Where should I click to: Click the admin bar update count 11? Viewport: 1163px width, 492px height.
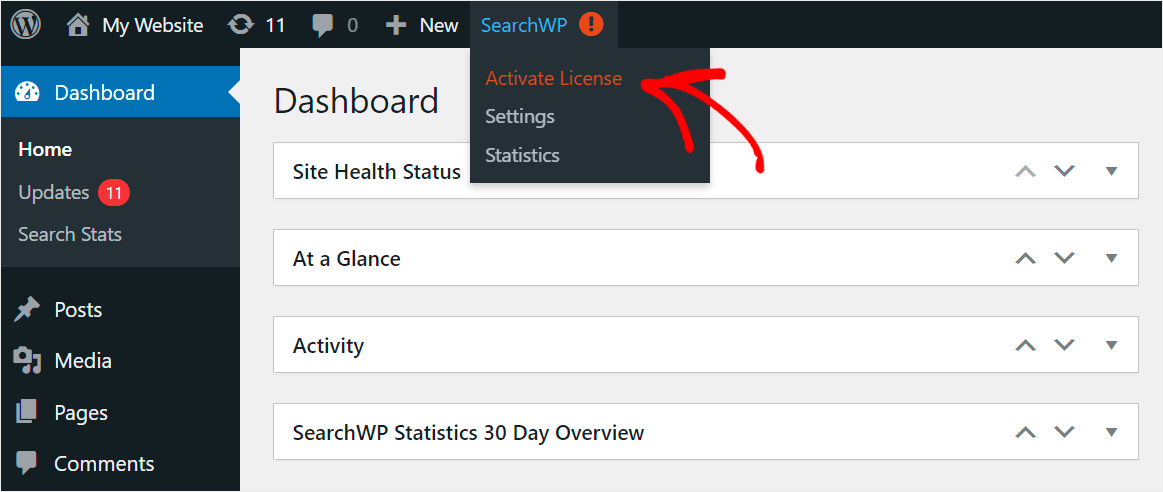pyautogui.click(x=275, y=25)
